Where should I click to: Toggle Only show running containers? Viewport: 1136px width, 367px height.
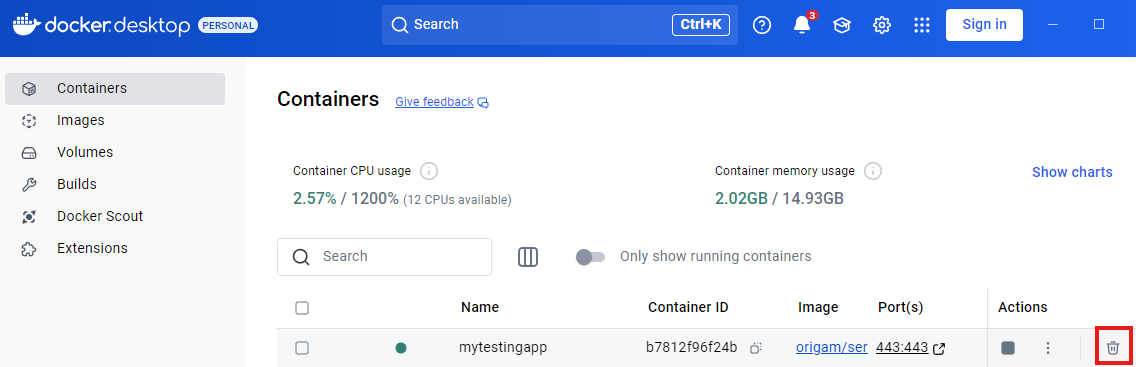pyautogui.click(x=590, y=257)
